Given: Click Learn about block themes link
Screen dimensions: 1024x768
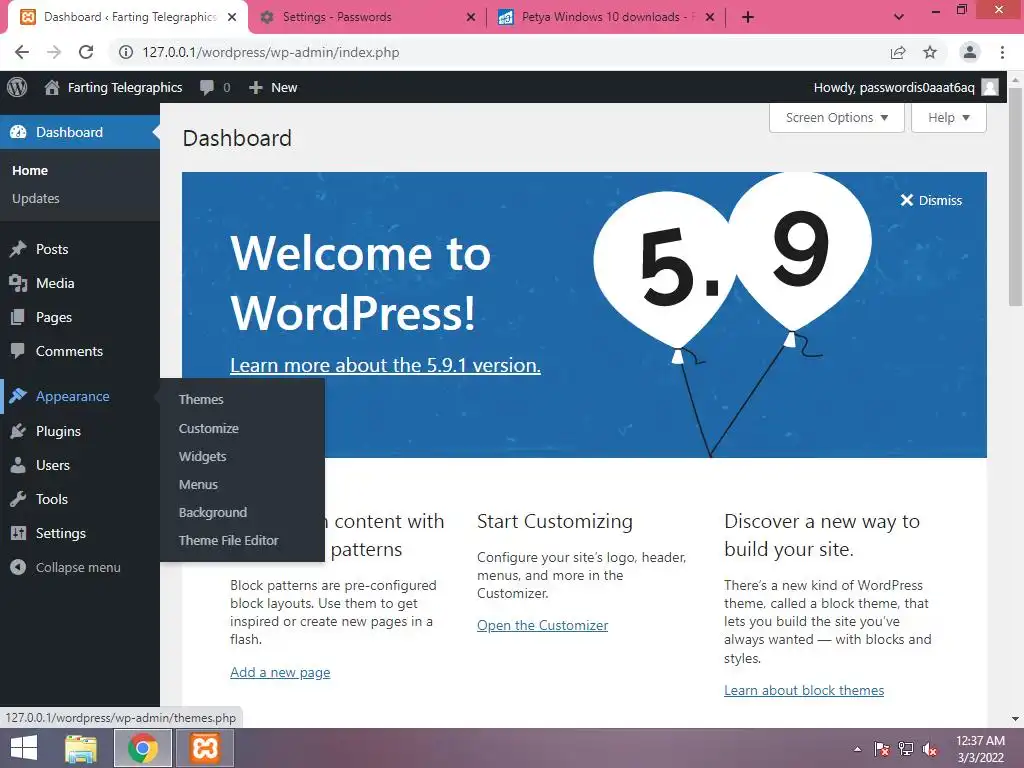Looking at the screenshot, I should click(x=804, y=690).
